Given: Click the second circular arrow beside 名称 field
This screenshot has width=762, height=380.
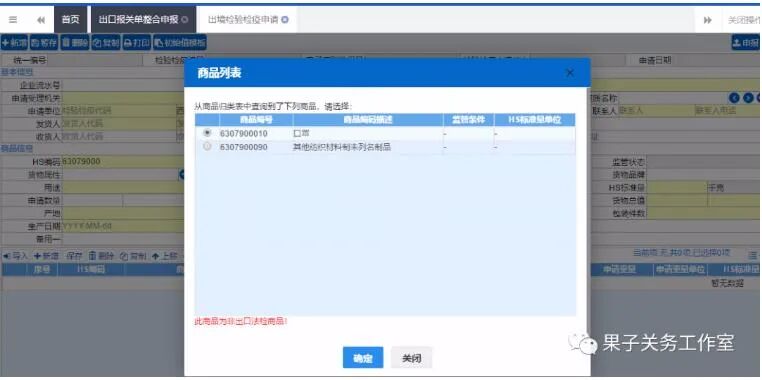Looking at the screenshot, I should tap(748, 98).
